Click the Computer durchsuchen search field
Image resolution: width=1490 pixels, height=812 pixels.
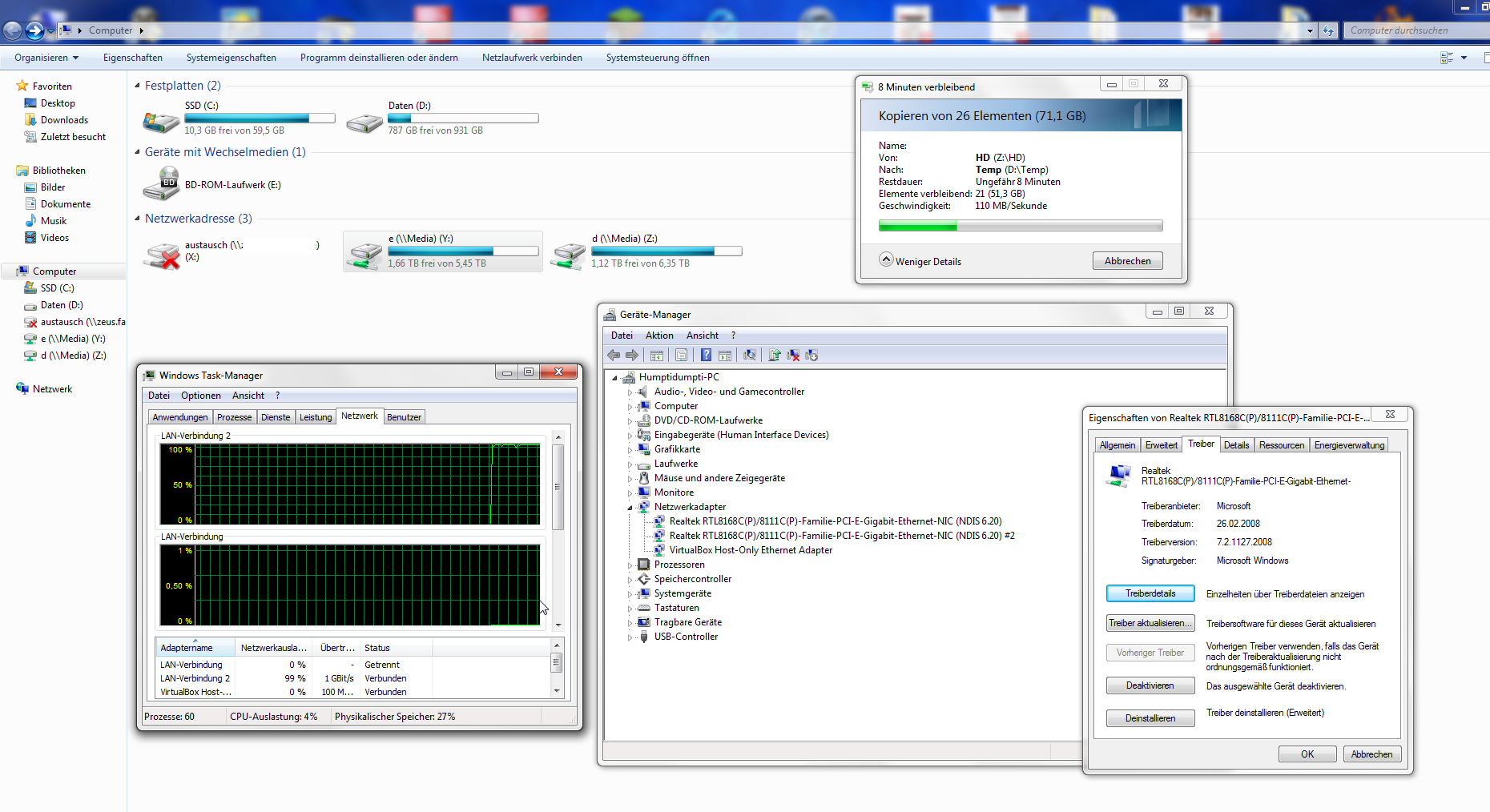pyautogui.click(x=1416, y=30)
